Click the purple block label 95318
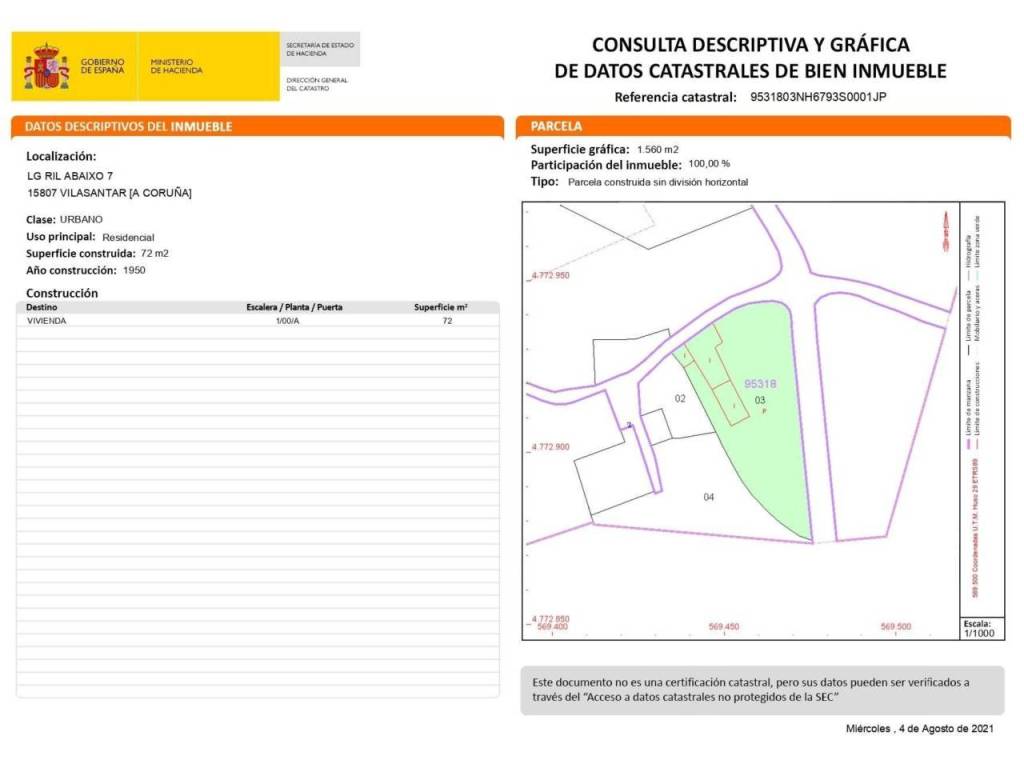The image size is (1024, 768). [x=760, y=383]
